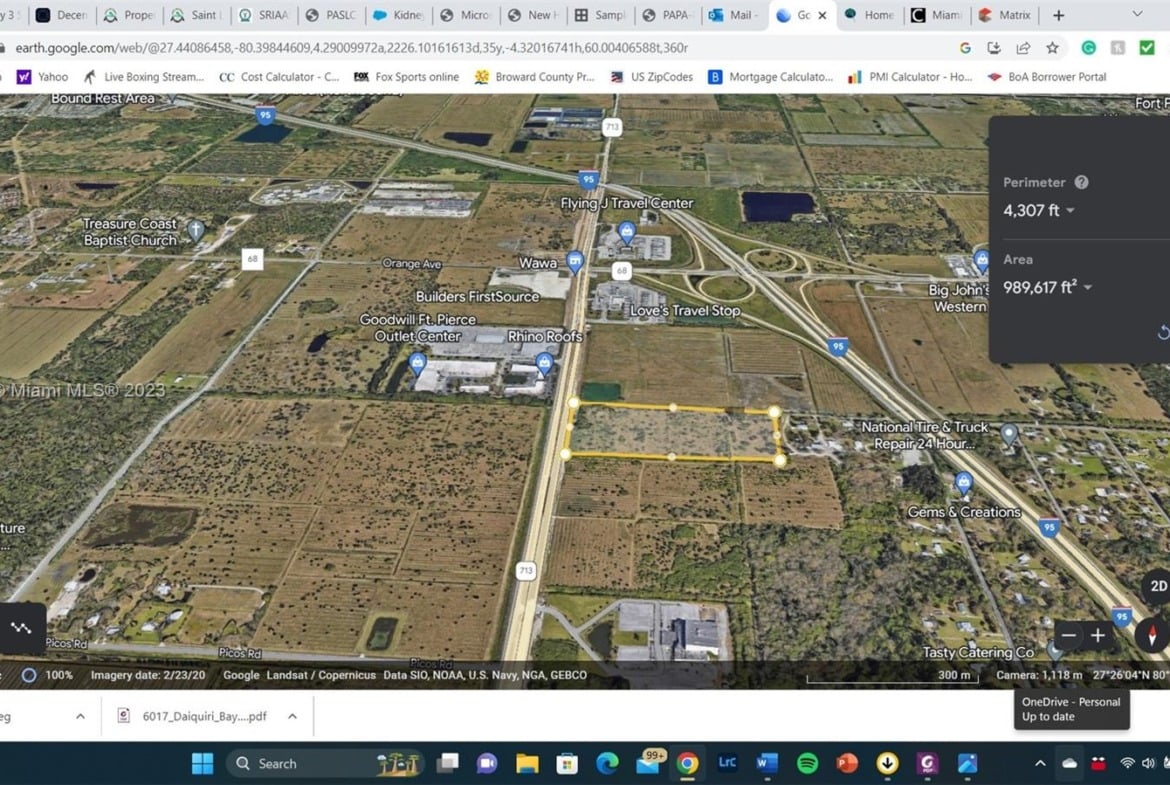This screenshot has width=1170, height=785.
Task: Zoom in with the plus map control
Action: tap(1098, 636)
